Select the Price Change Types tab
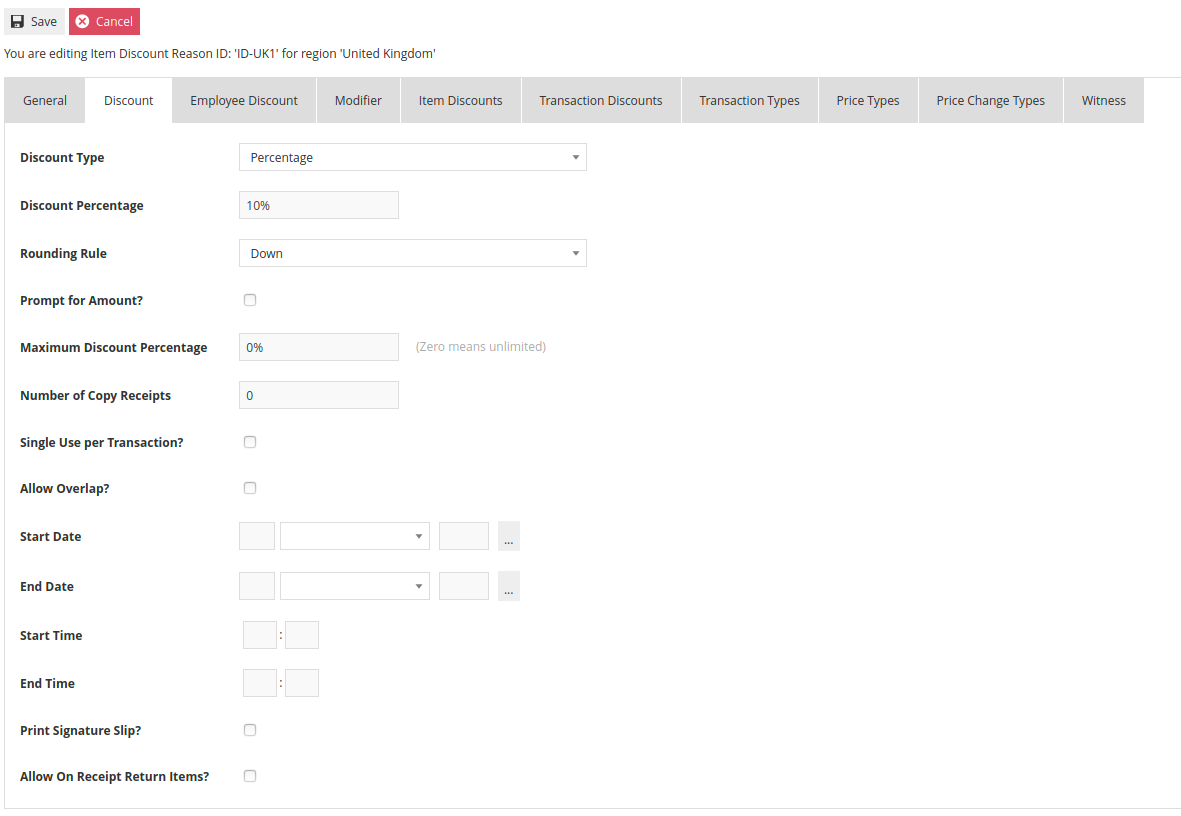Viewport: 1181px width, 816px height. 990,100
